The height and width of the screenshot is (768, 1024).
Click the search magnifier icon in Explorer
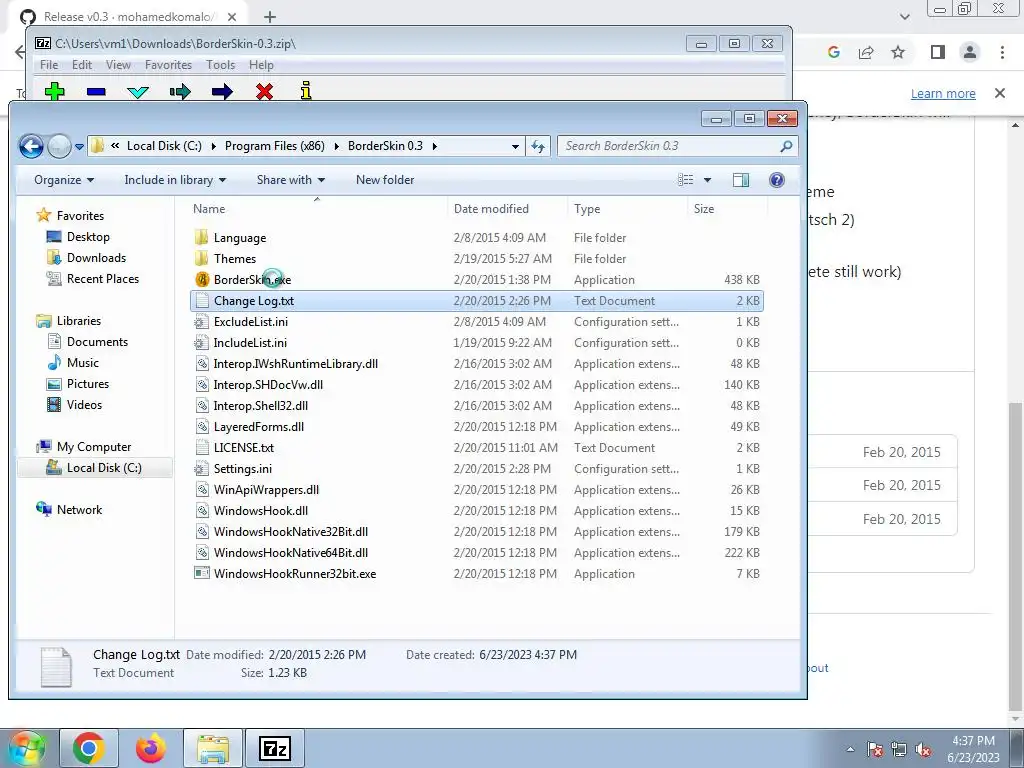tap(786, 146)
